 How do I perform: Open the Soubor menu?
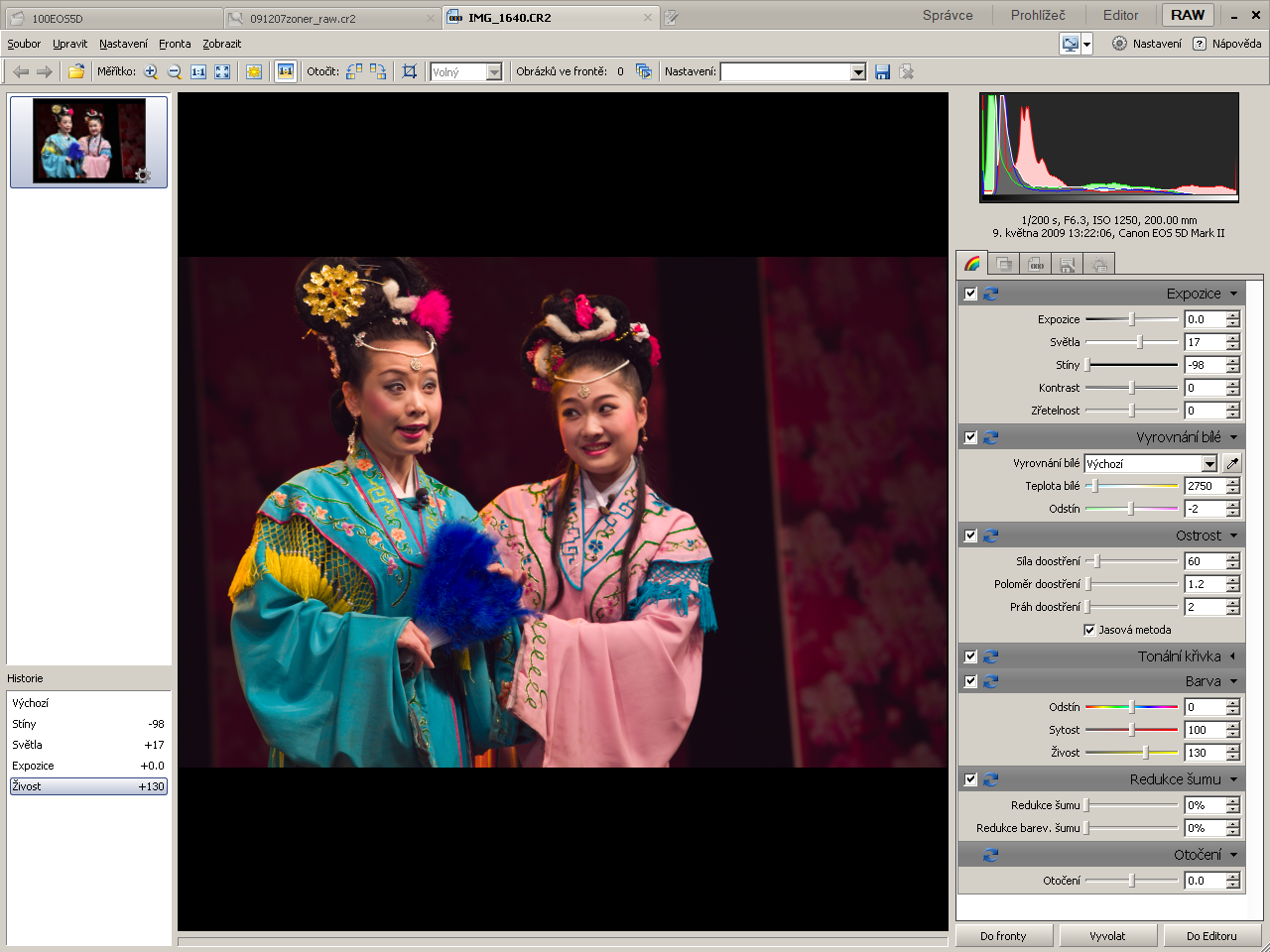tap(24, 44)
